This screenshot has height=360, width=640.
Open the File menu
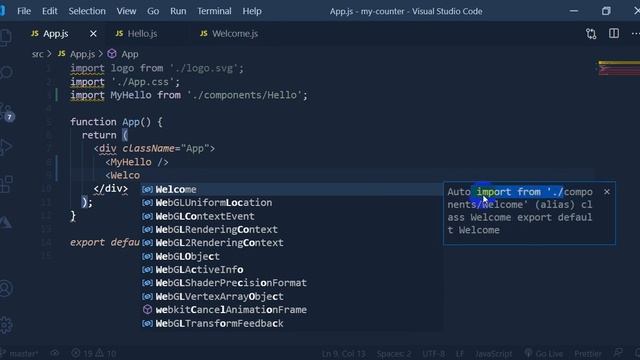24,11
